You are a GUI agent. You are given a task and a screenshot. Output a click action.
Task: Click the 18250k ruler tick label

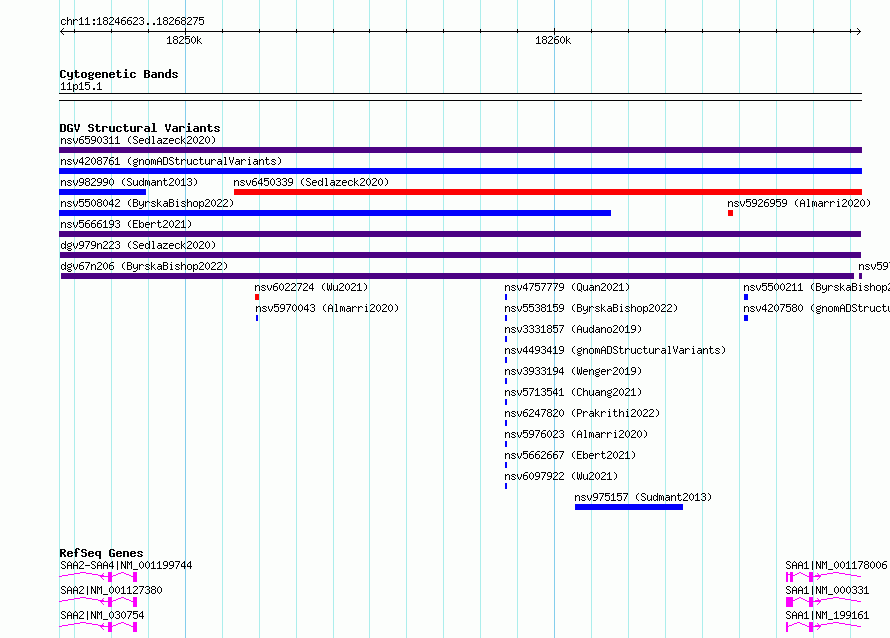coord(184,40)
